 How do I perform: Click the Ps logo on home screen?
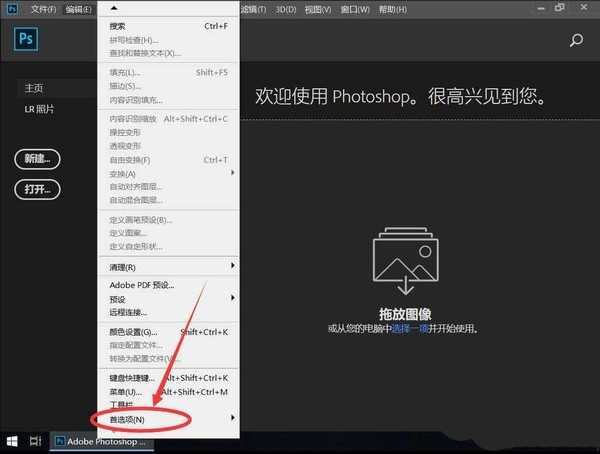pyautogui.click(x=26, y=39)
